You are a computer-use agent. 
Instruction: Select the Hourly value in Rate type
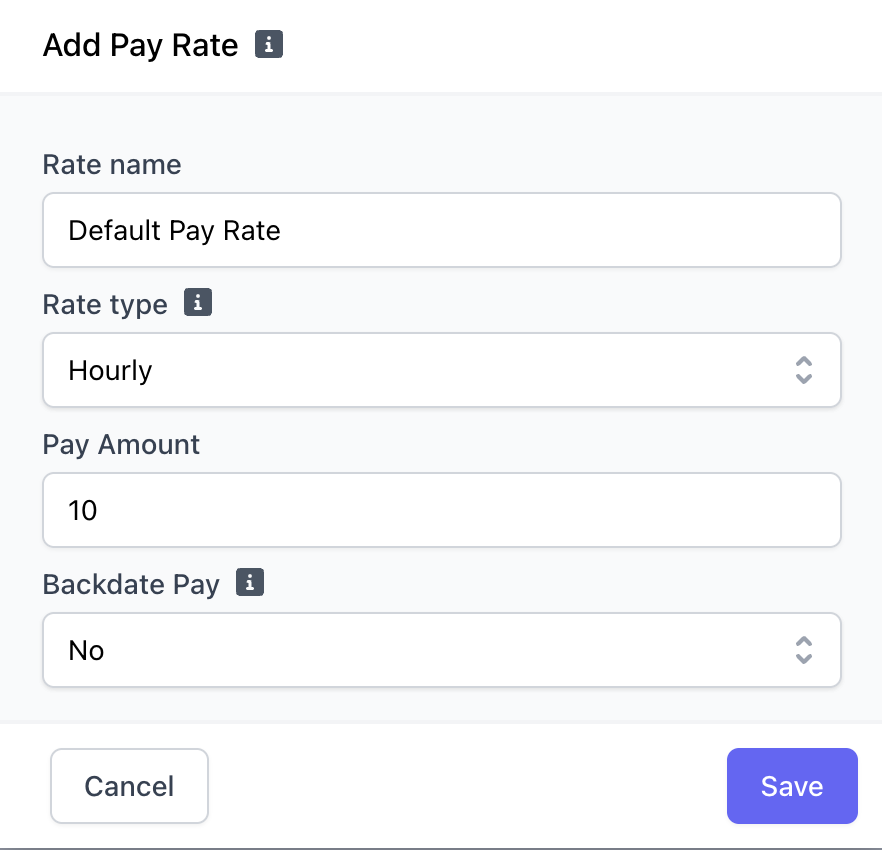110,371
